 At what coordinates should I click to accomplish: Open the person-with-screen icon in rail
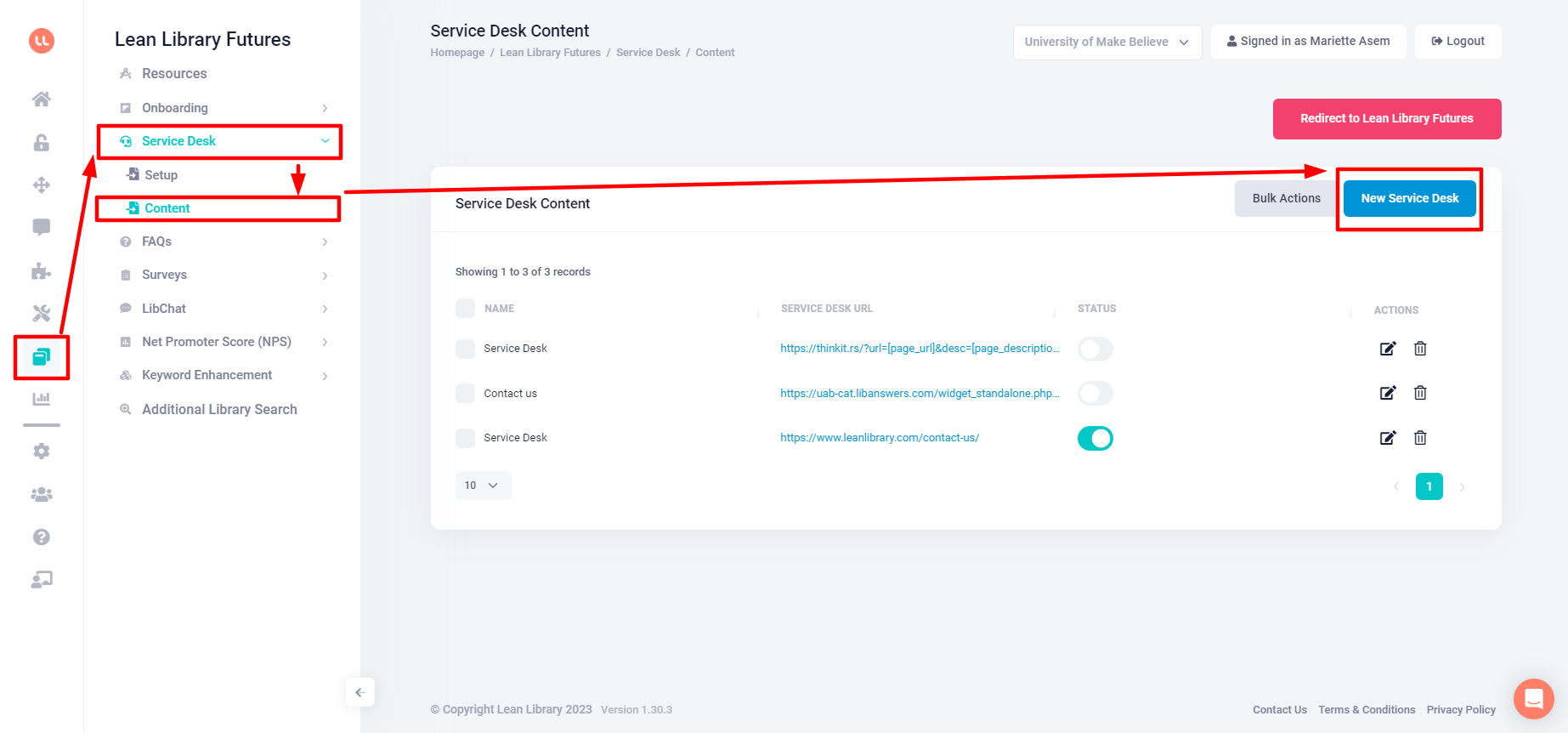click(x=42, y=580)
